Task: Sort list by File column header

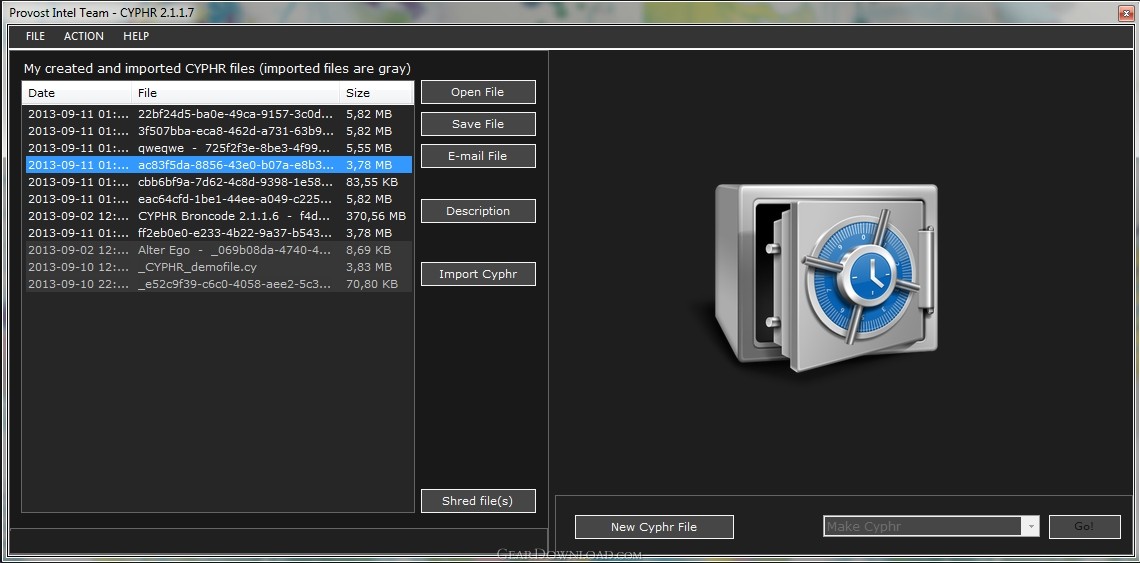Action: pyautogui.click(x=236, y=93)
